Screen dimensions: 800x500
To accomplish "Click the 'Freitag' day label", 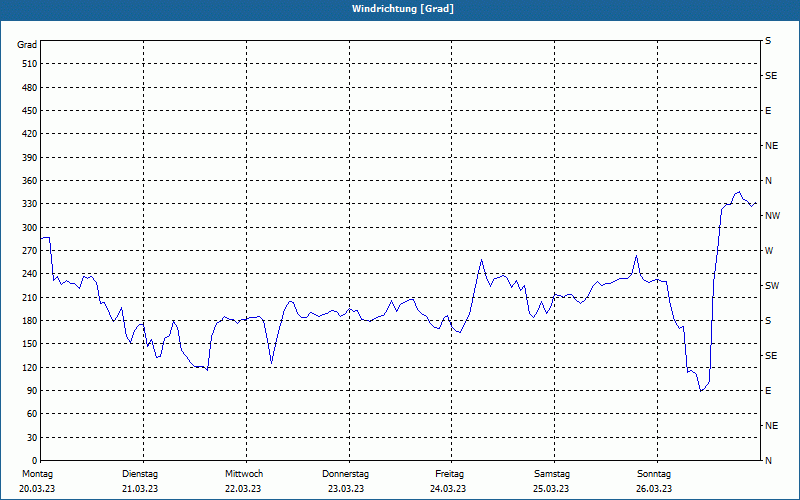I will [x=449, y=474].
